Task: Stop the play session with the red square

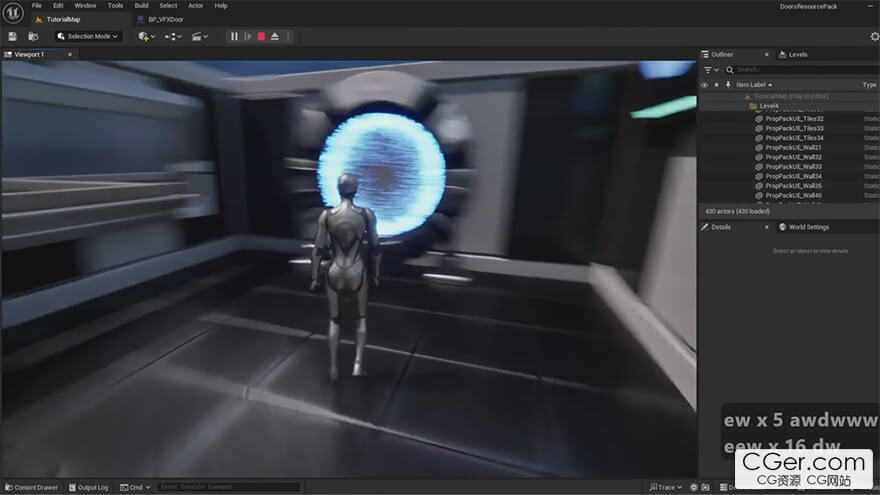Action: pyautogui.click(x=261, y=36)
